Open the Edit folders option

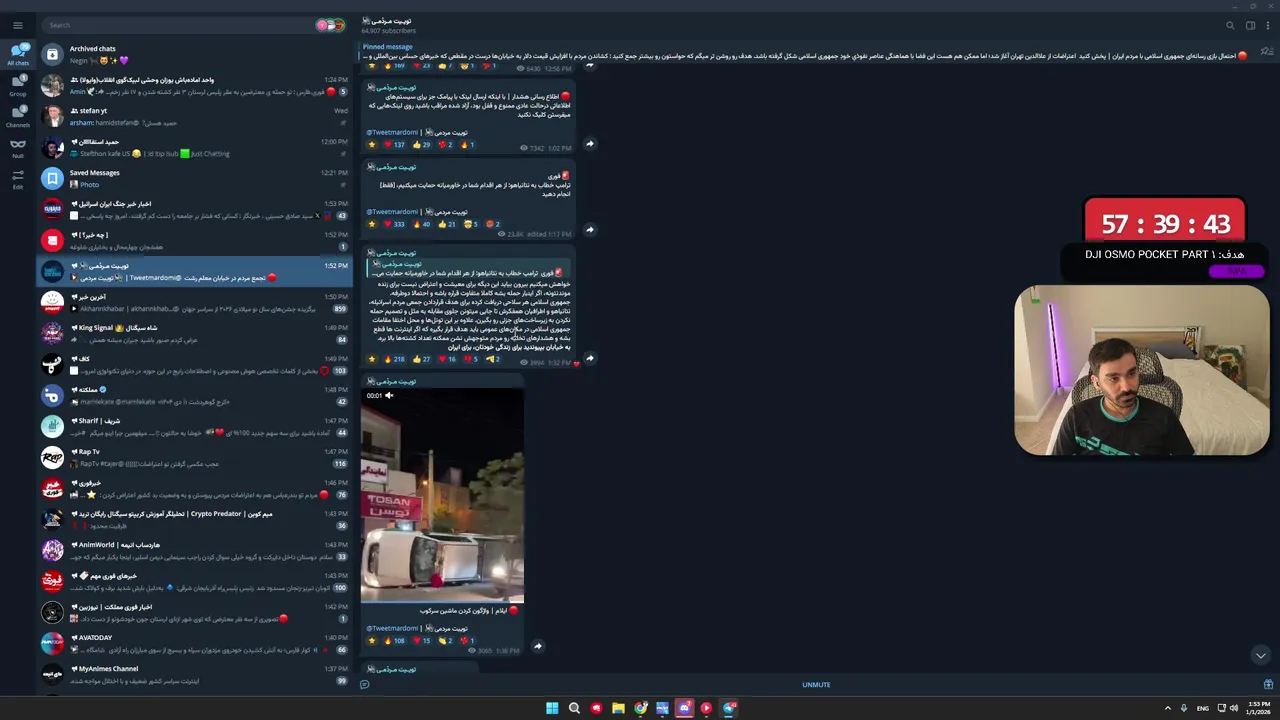point(18,179)
